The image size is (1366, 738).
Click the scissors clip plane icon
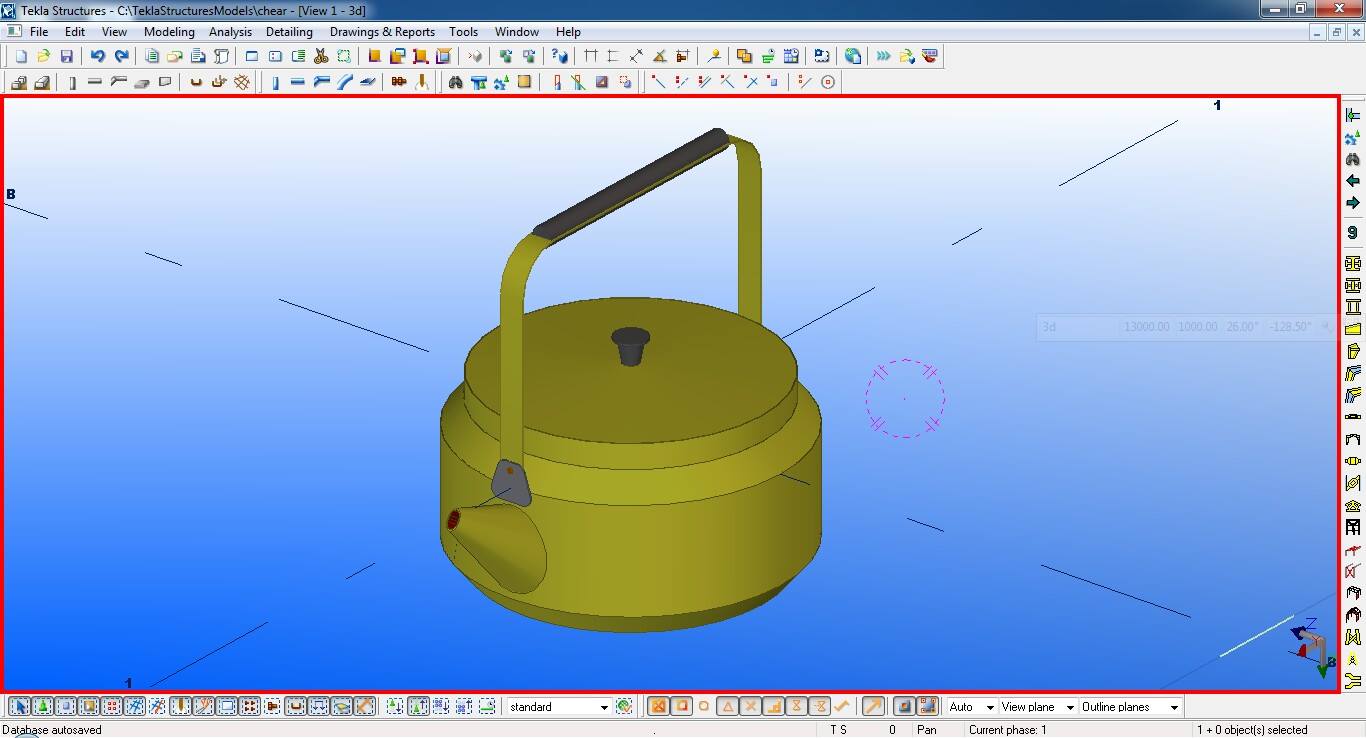tap(321, 57)
